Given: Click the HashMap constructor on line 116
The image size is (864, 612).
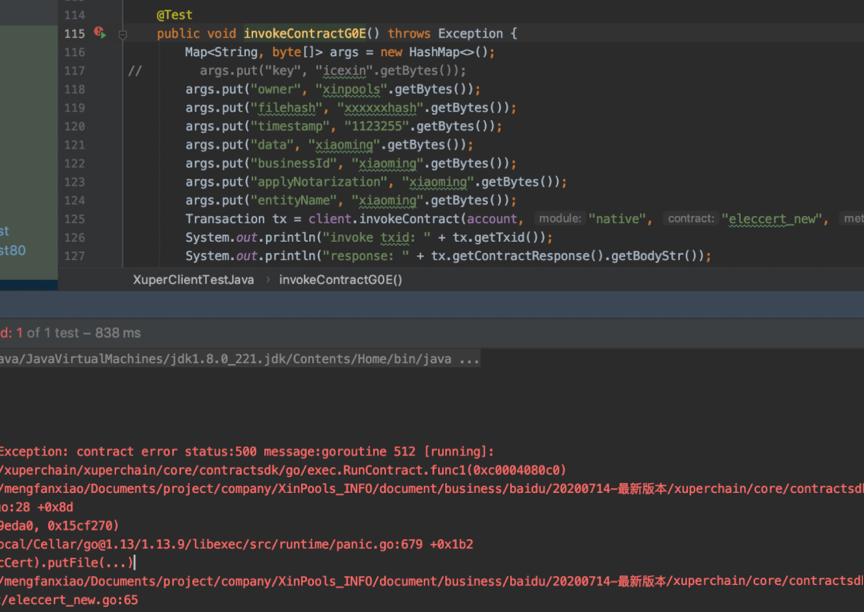Looking at the screenshot, I should 448,52.
